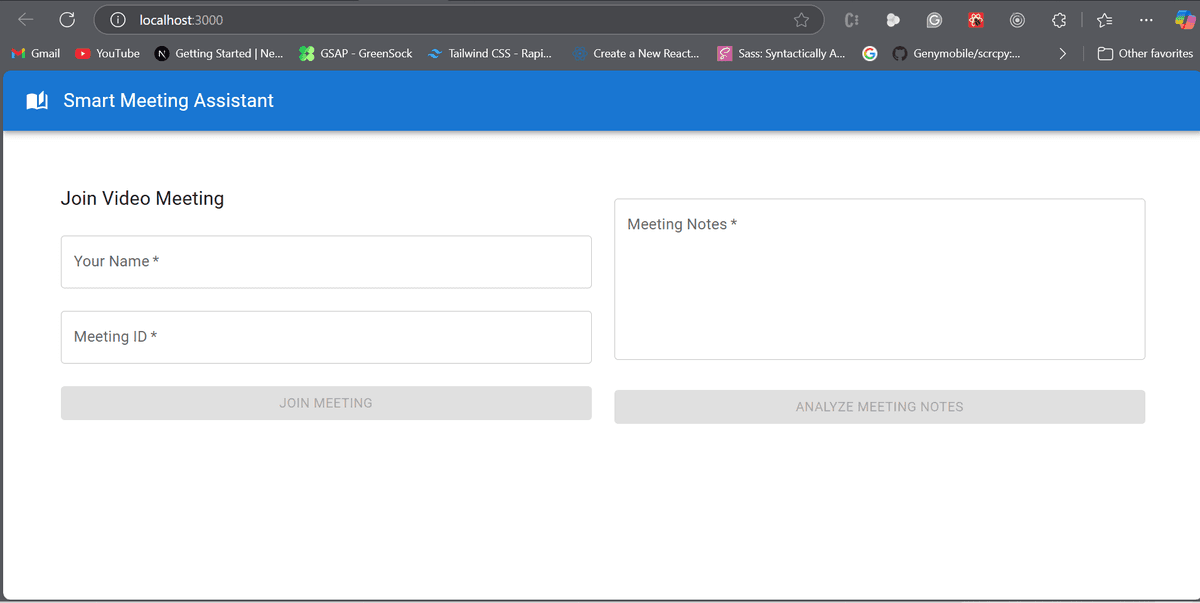Click the book icon beside Smart Meeting Assistant
1200x603 pixels.
pyautogui.click(x=37, y=101)
